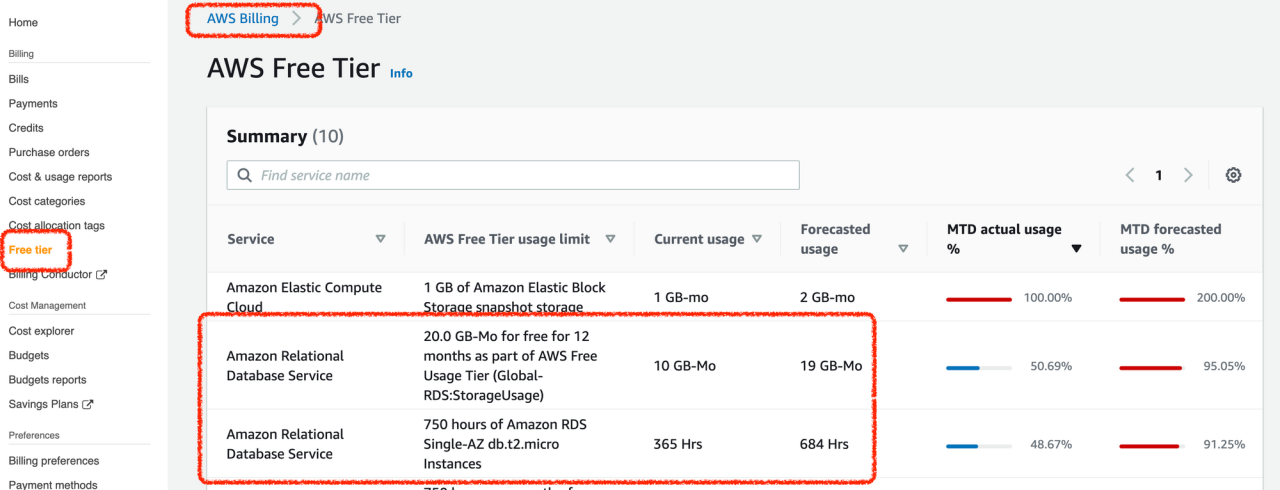Click Savings Plans external link icon

pyautogui.click(x=88, y=404)
